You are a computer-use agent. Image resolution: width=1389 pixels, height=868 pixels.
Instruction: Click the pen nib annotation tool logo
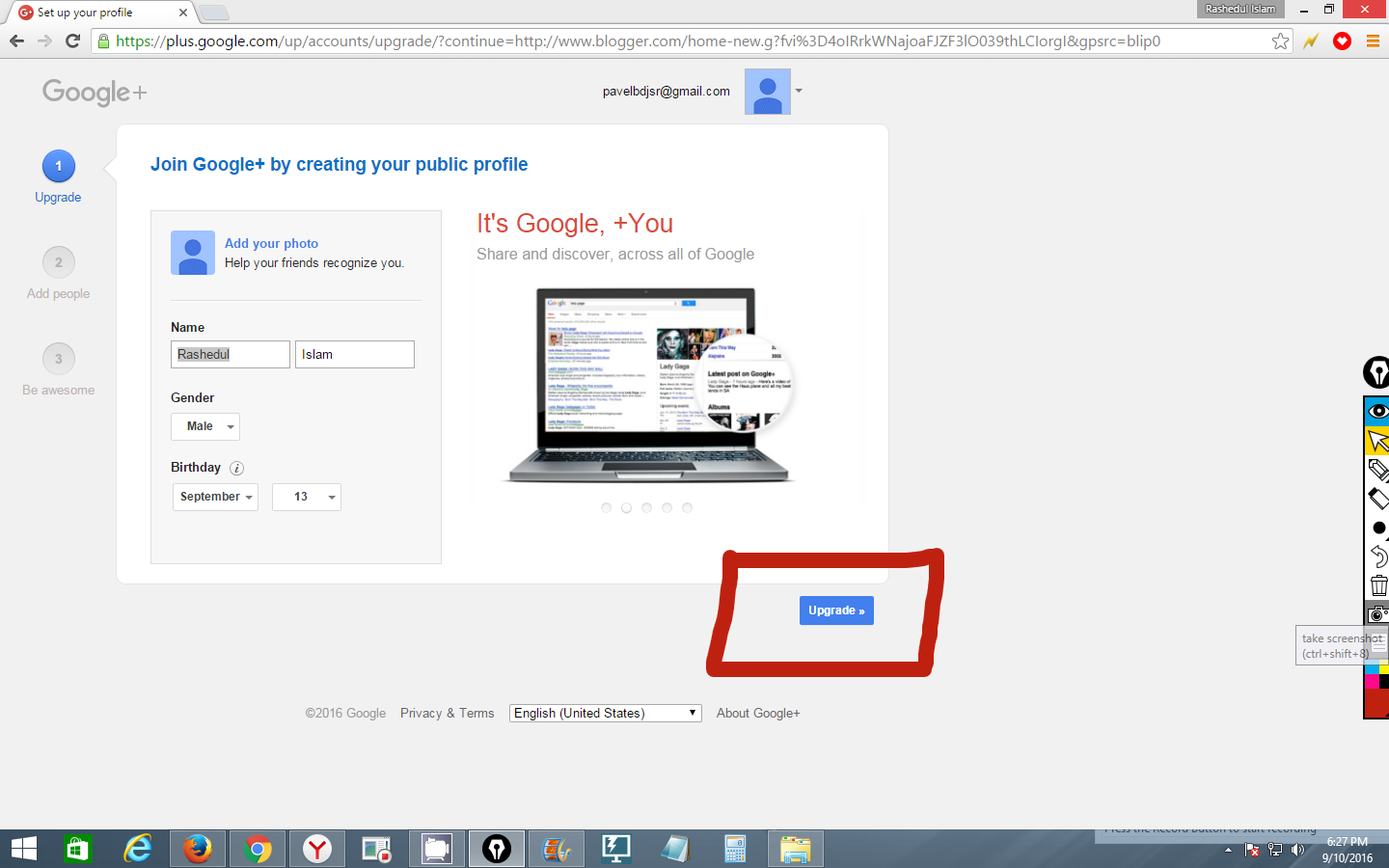tap(1376, 372)
